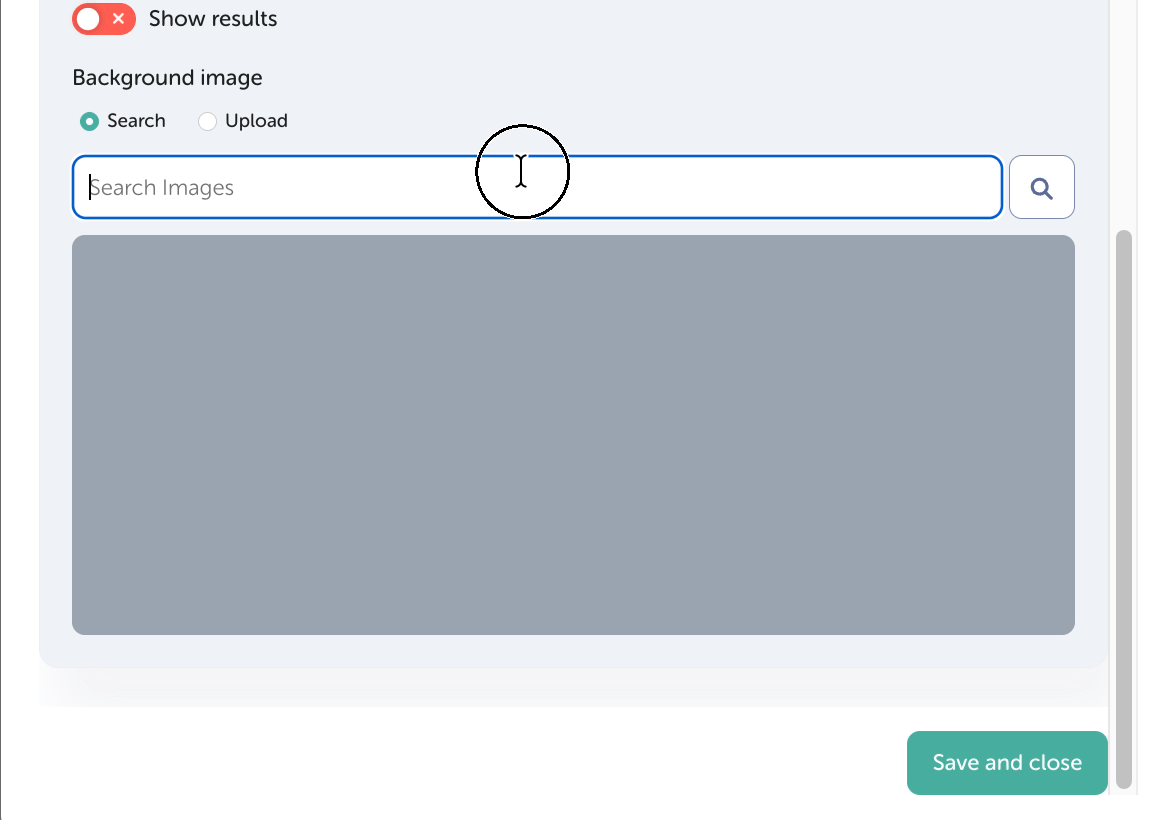This screenshot has width=1176, height=820.
Task: Click the Search option label text
Action: [x=136, y=121]
